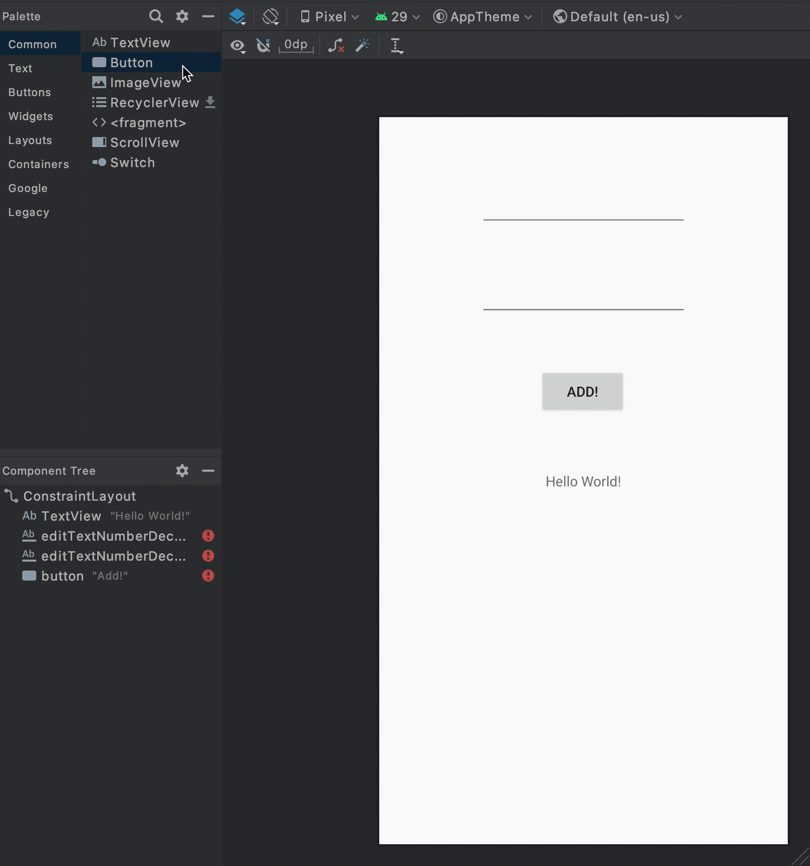This screenshot has height=866, width=810.
Task: Open the AppTheme selector
Action: pyautogui.click(x=483, y=17)
